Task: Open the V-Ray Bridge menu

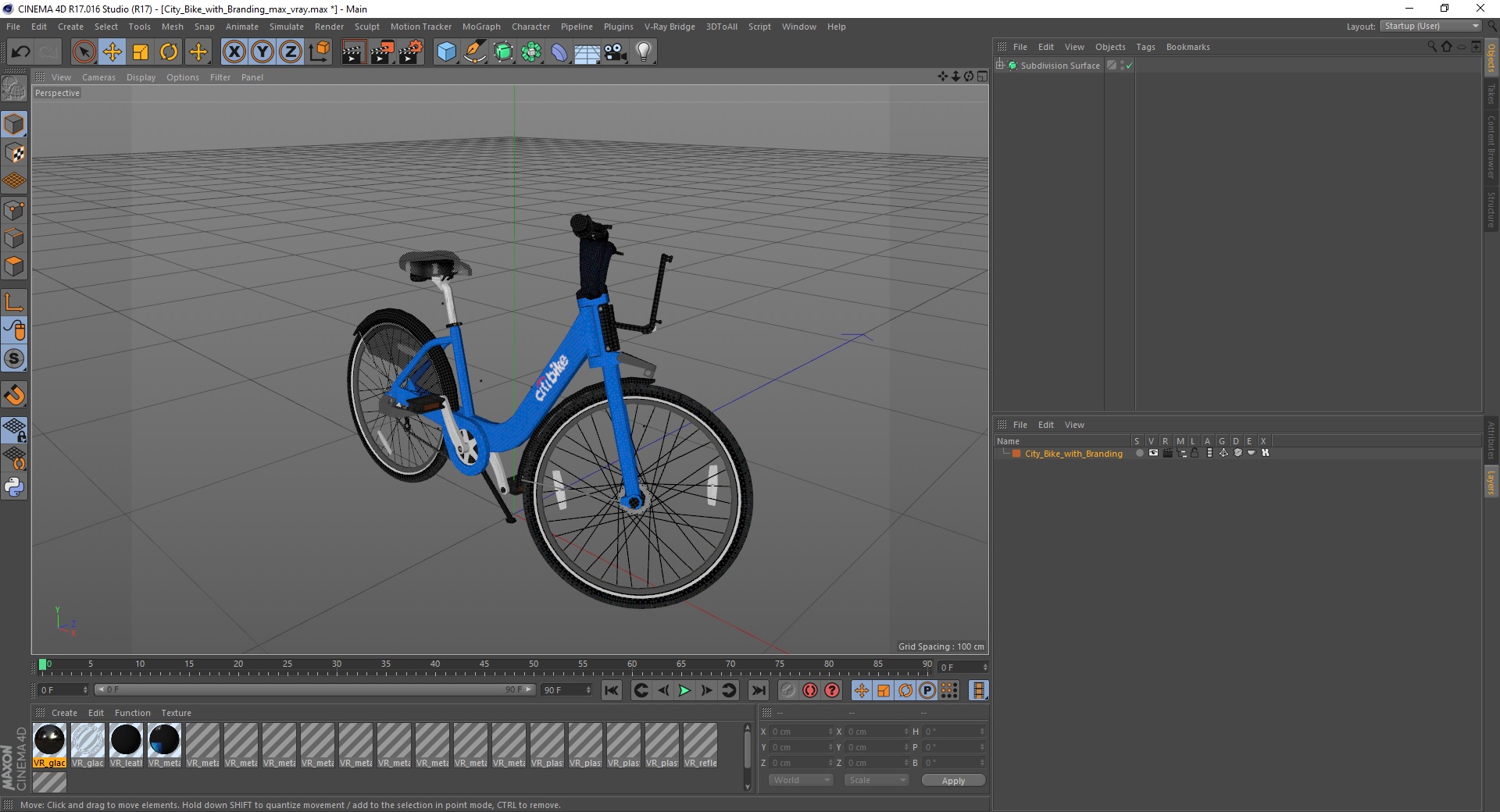Action: 670,27
